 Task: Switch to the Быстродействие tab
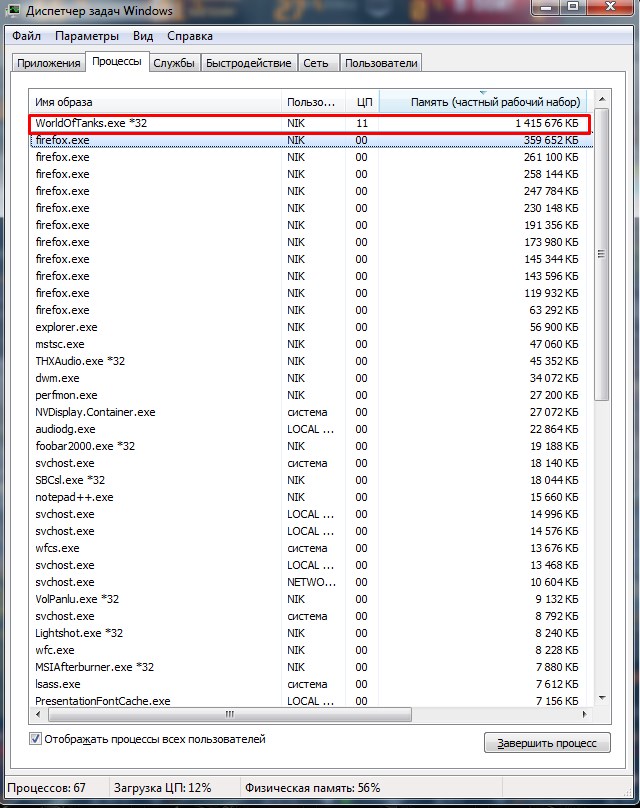248,63
